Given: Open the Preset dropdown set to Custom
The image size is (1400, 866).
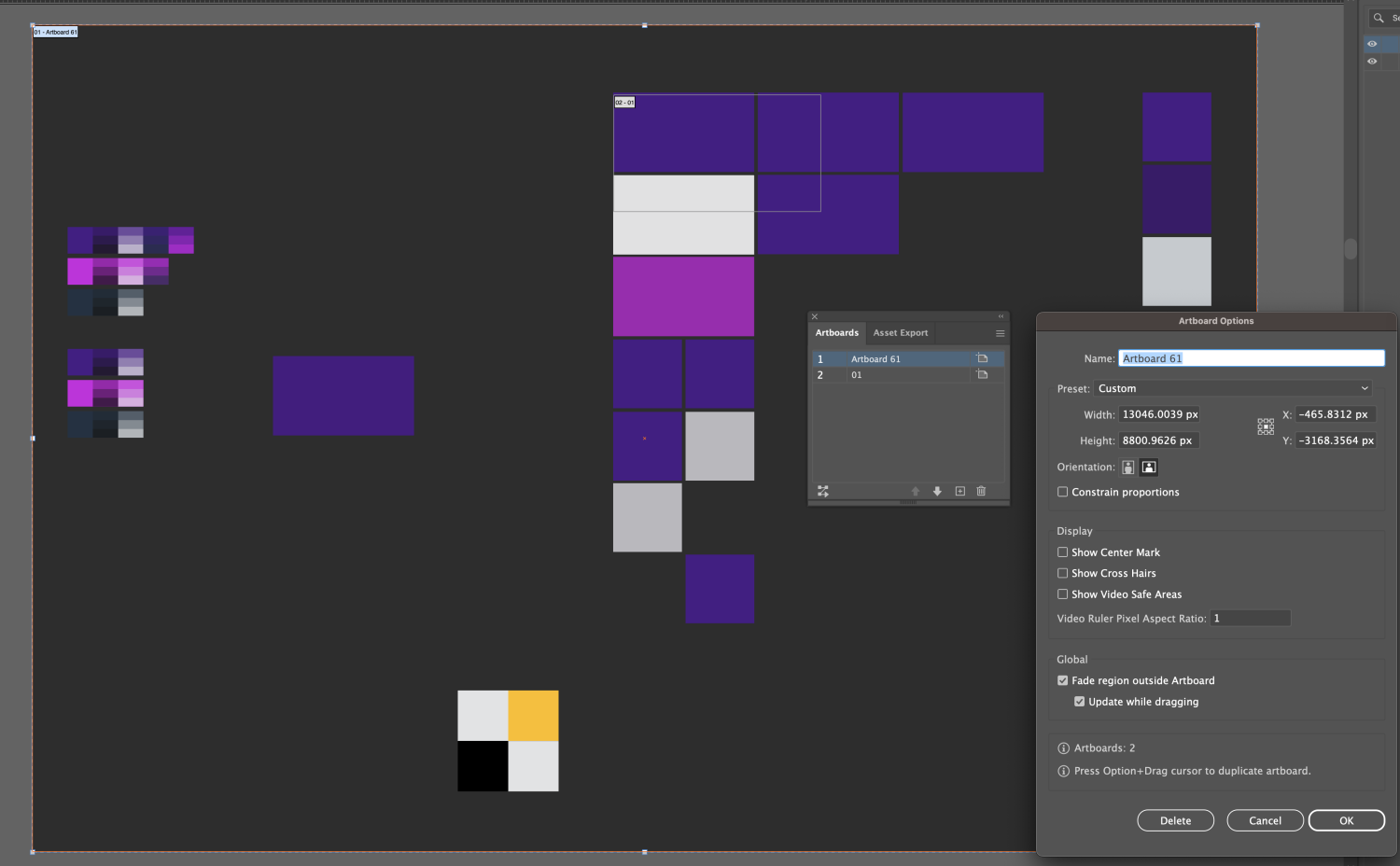Looking at the screenshot, I should 1233,388.
